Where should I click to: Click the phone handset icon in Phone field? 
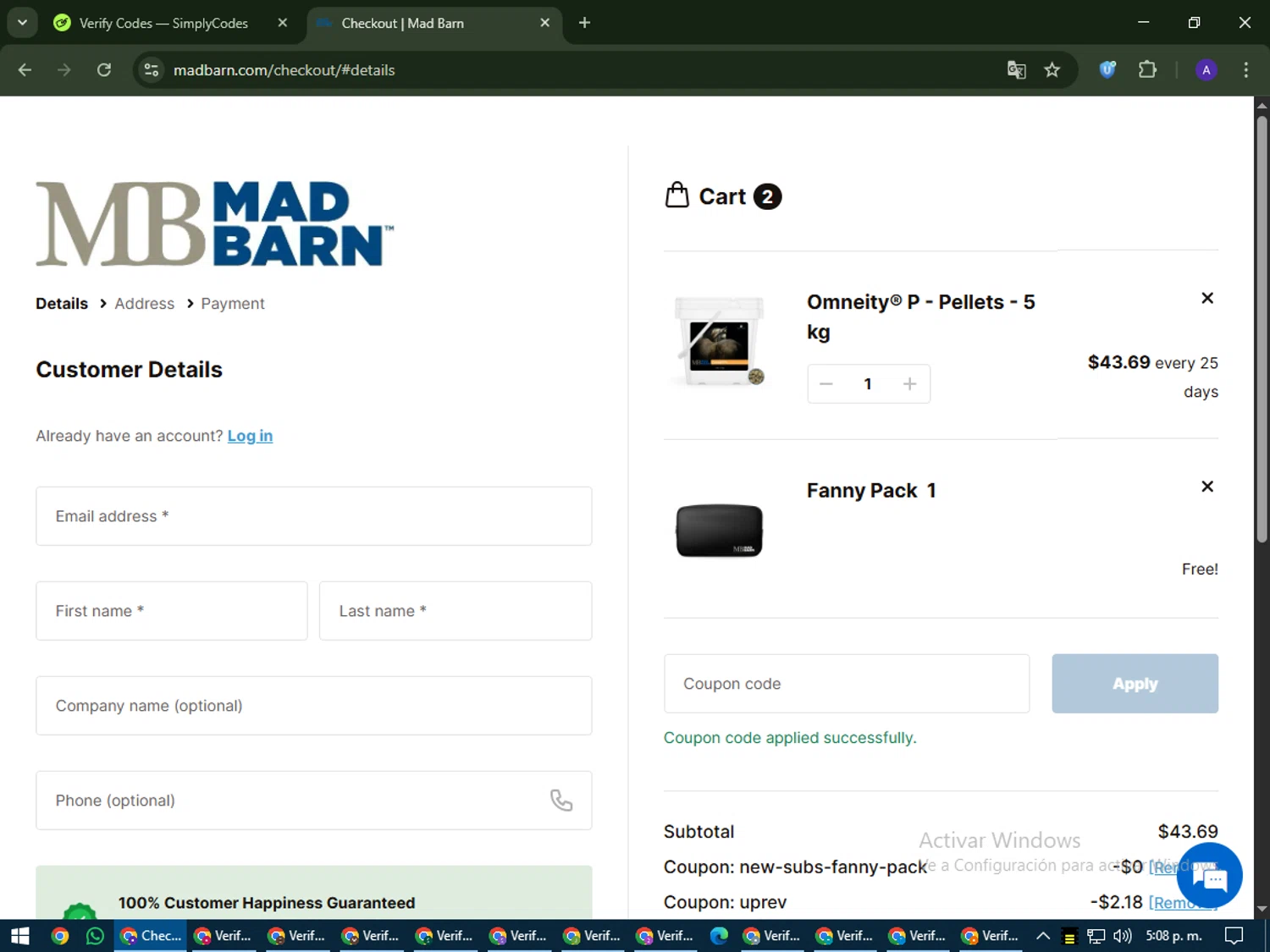point(561,800)
